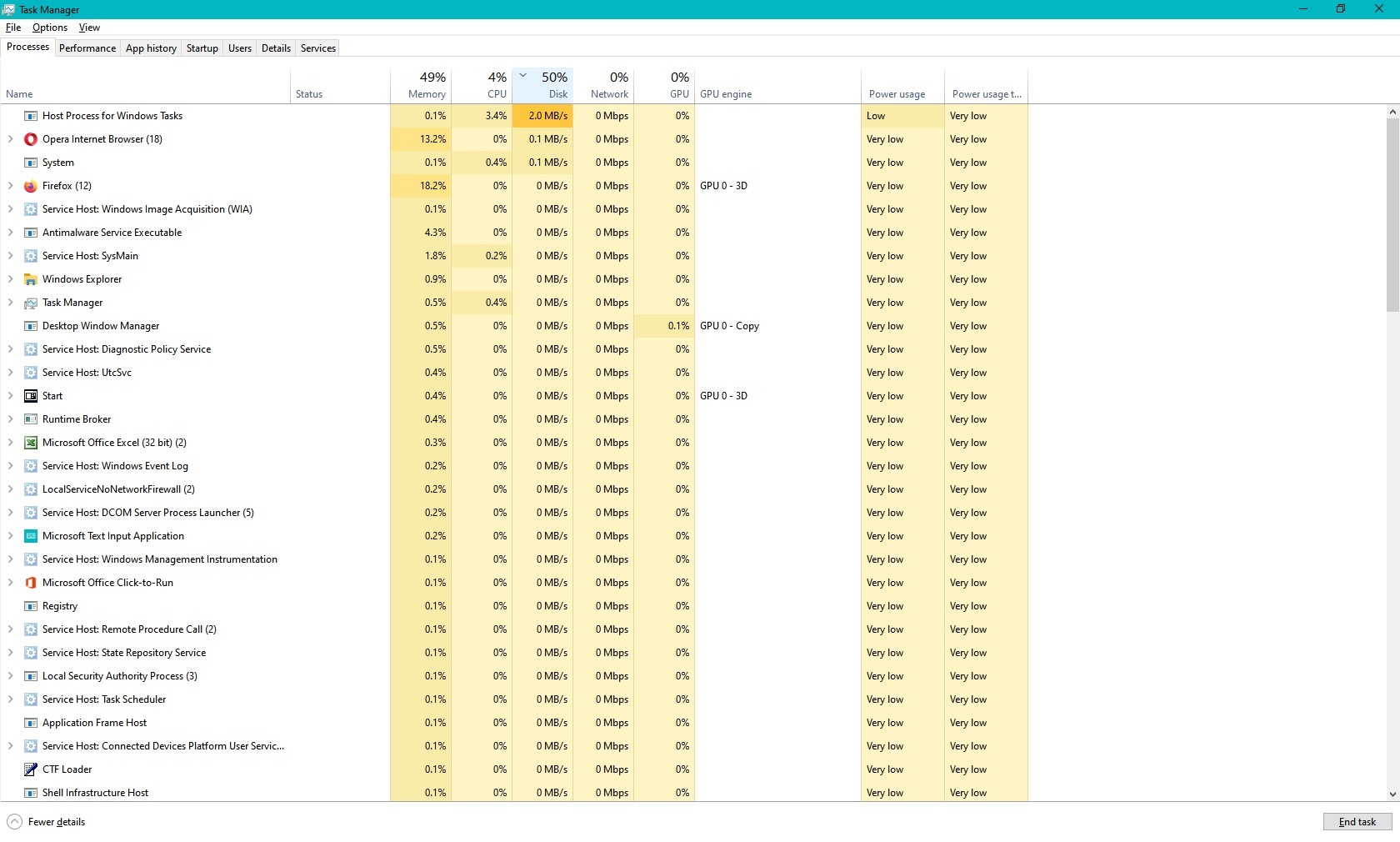
Task: Click the vertical scrollbar down arrow
Action: 1392,794
